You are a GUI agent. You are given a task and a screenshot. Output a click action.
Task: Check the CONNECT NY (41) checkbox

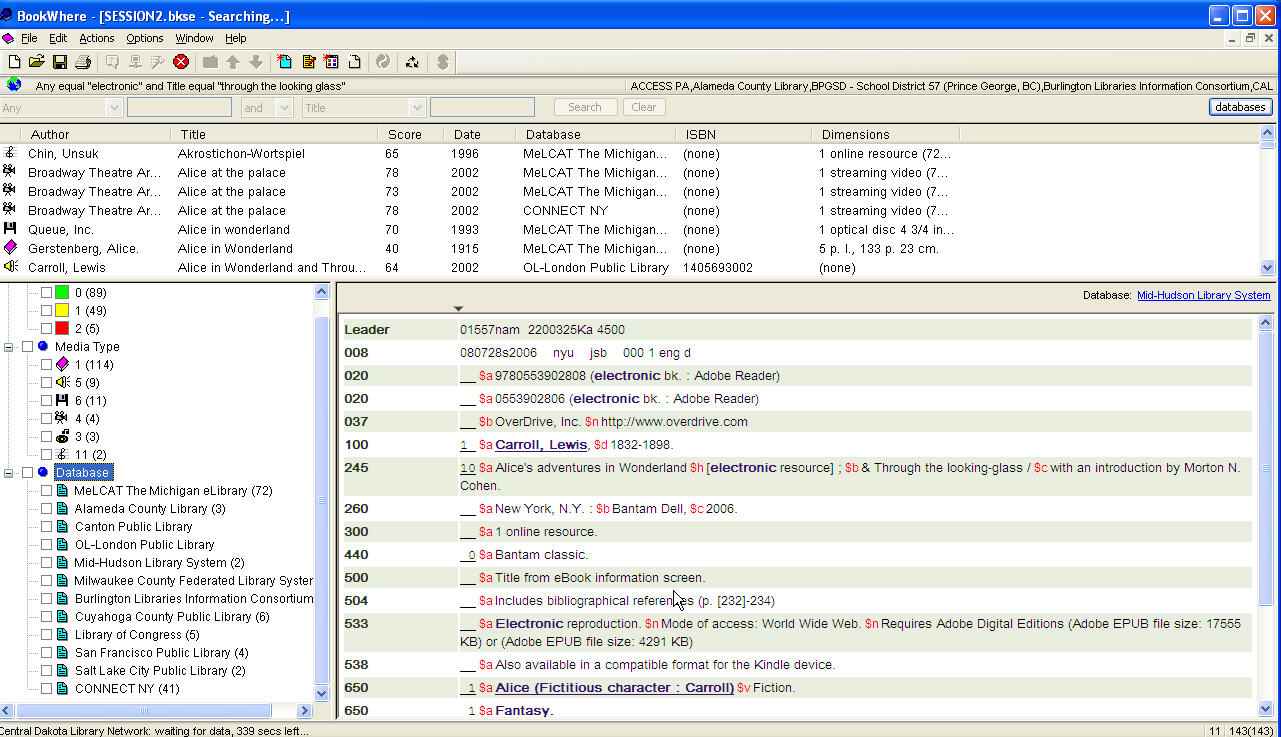coord(46,688)
